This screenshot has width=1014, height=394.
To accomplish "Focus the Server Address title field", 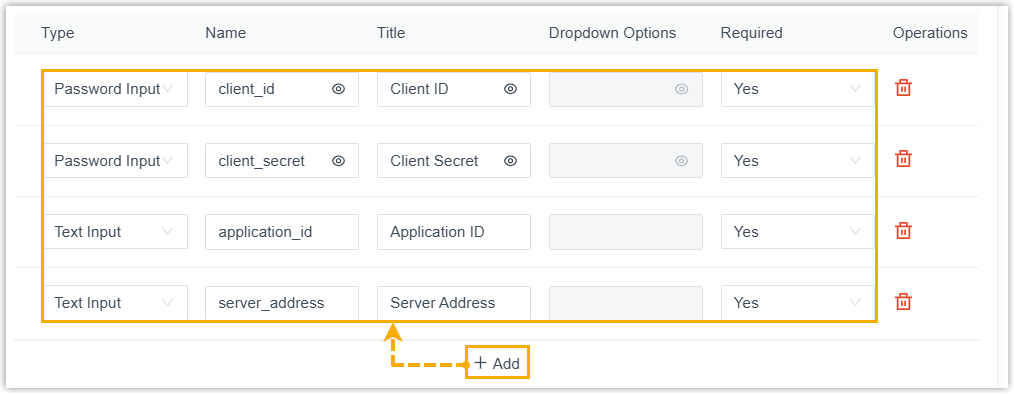I will (x=454, y=303).
